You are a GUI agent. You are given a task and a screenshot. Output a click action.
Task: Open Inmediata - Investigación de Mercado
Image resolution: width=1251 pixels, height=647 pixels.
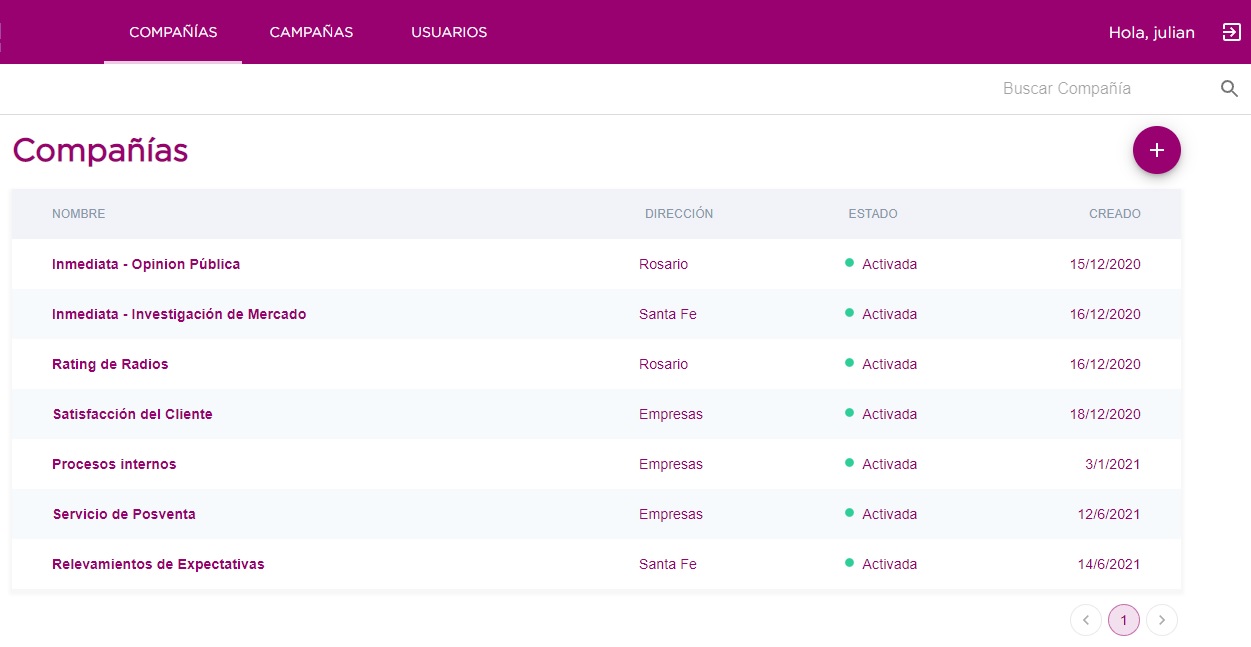click(x=179, y=314)
